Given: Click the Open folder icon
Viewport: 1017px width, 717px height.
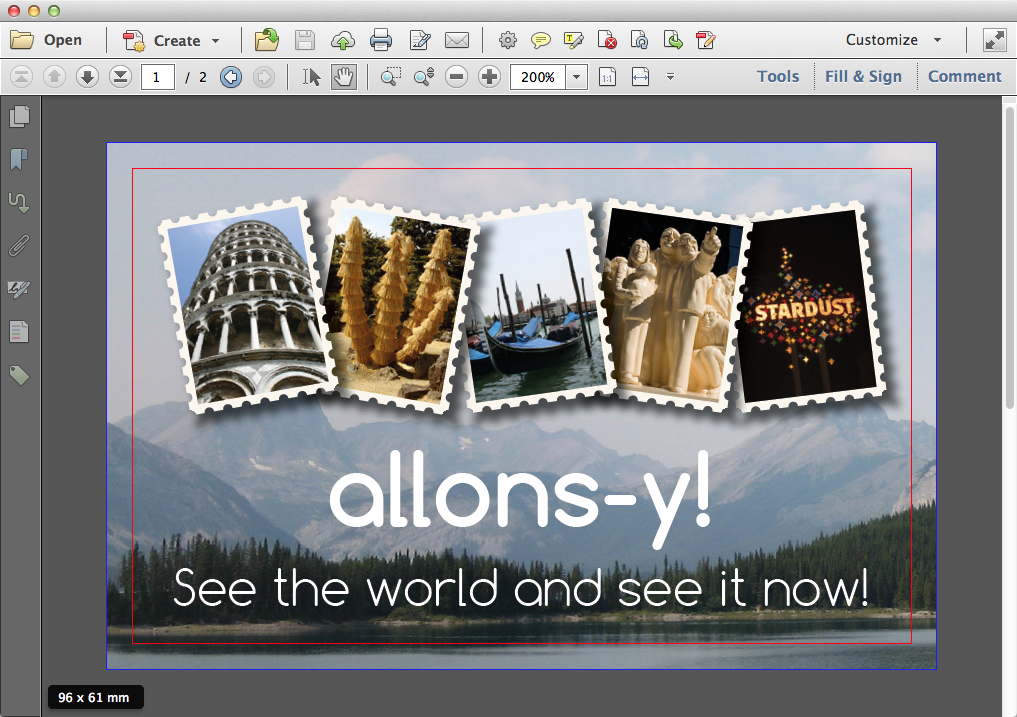Looking at the screenshot, I should tap(22, 40).
